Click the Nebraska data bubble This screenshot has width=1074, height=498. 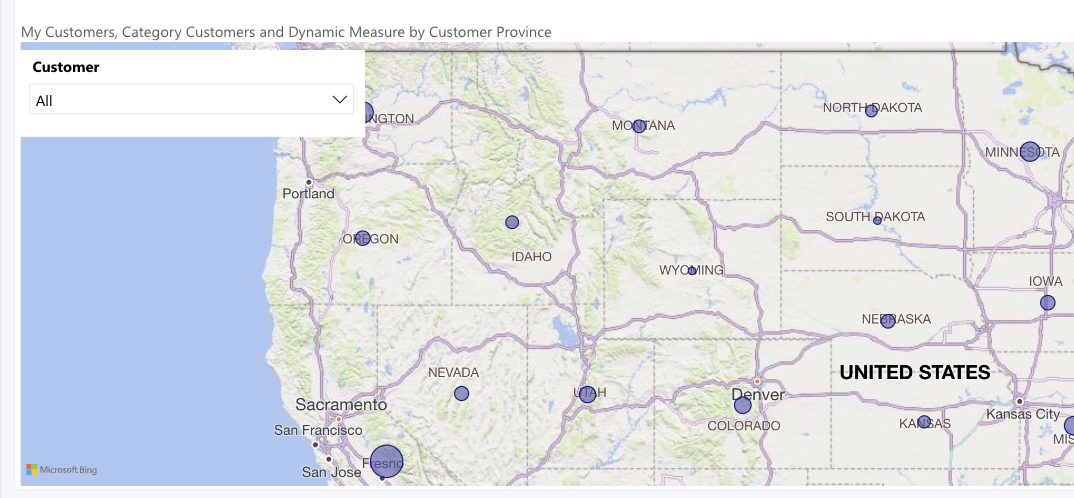(x=888, y=321)
